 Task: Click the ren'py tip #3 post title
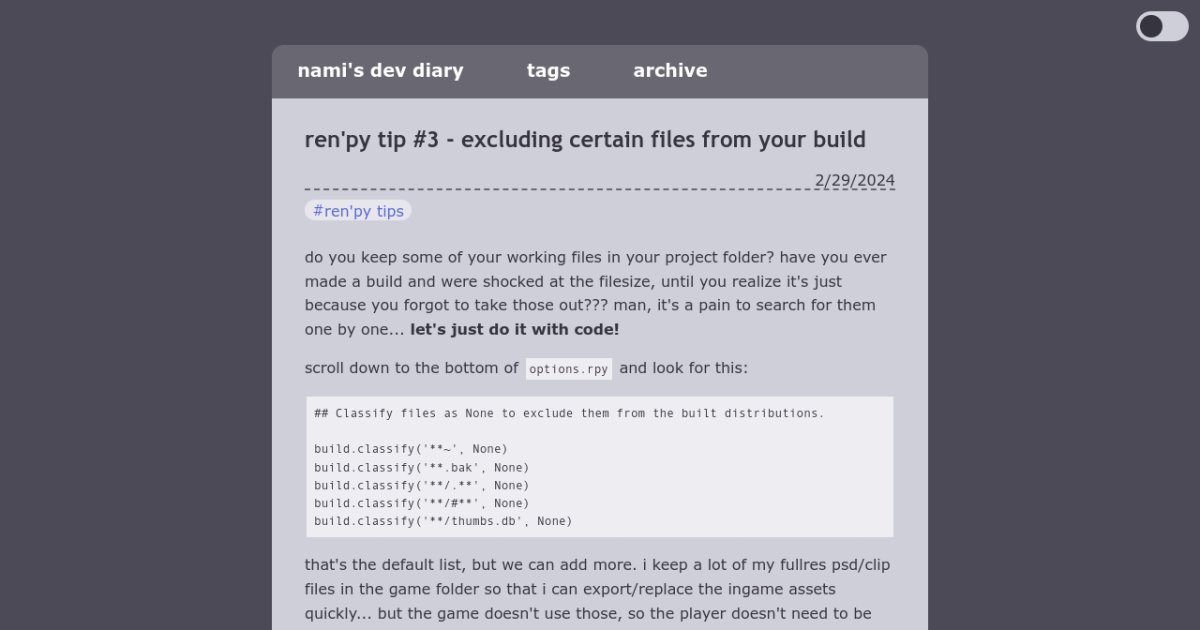click(585, 140)
